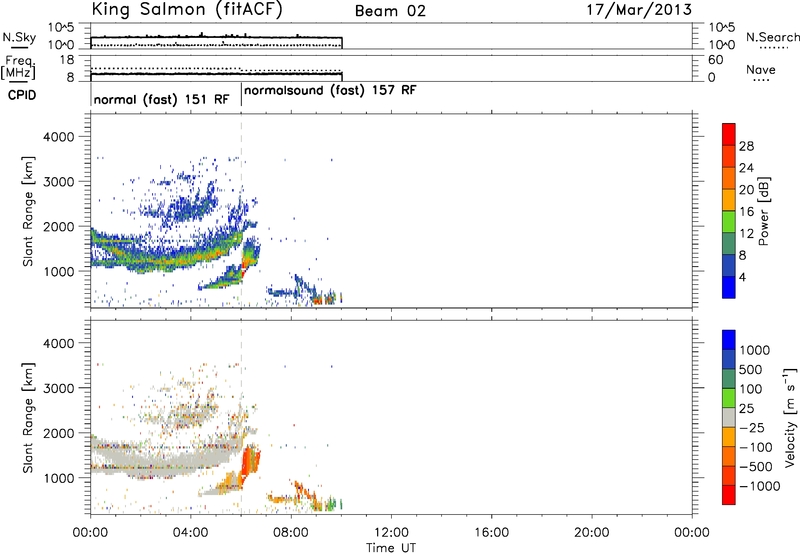Click the 500 tick on velocity colorbar
The image size is (800, 554).
751,369
